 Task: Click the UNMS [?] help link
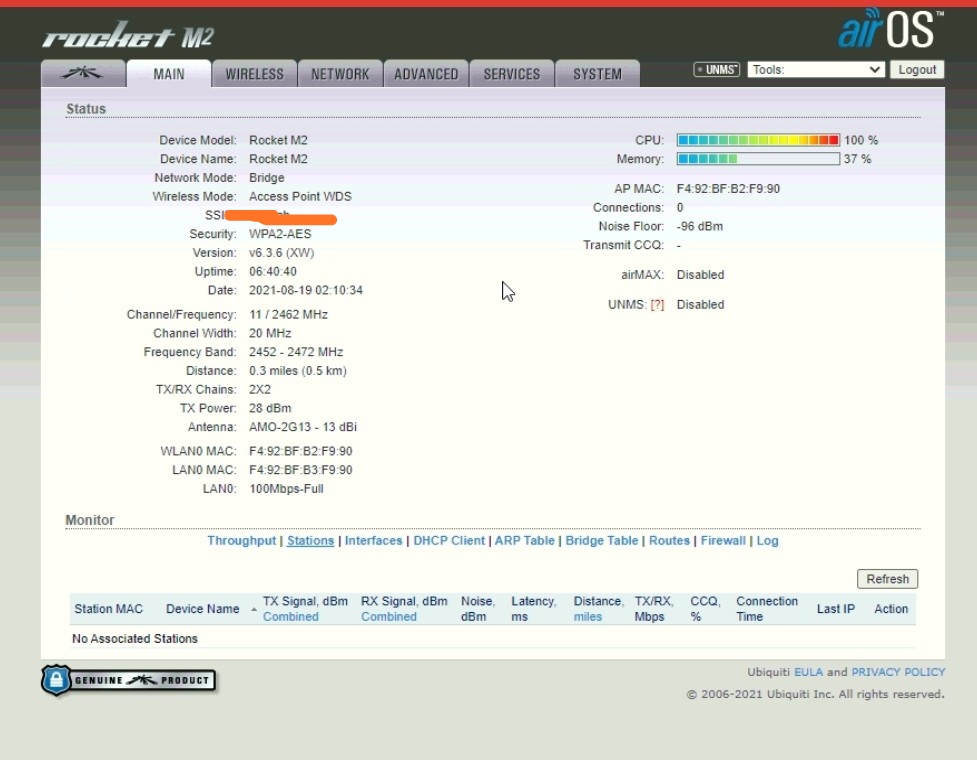657,305
